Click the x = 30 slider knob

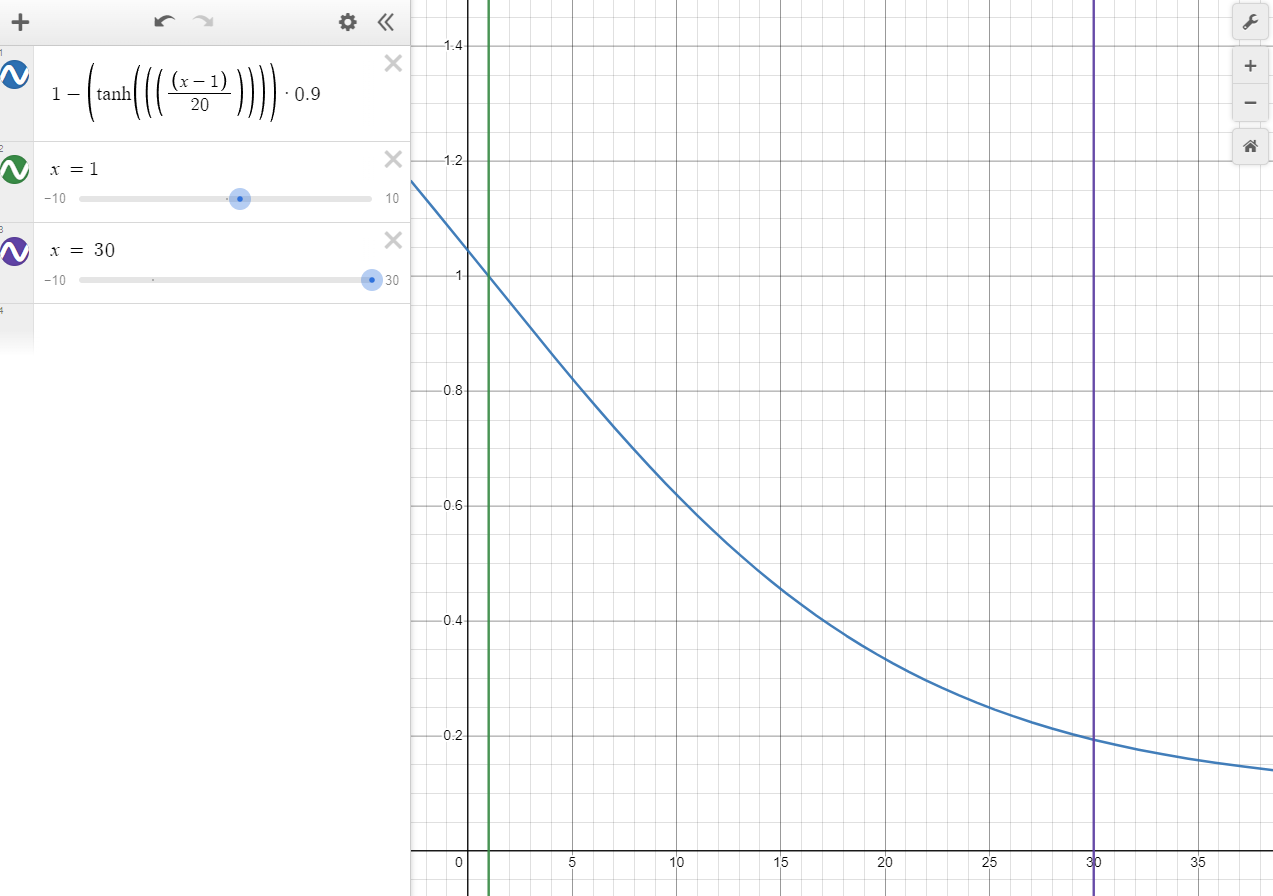click(x=372, y=280)
